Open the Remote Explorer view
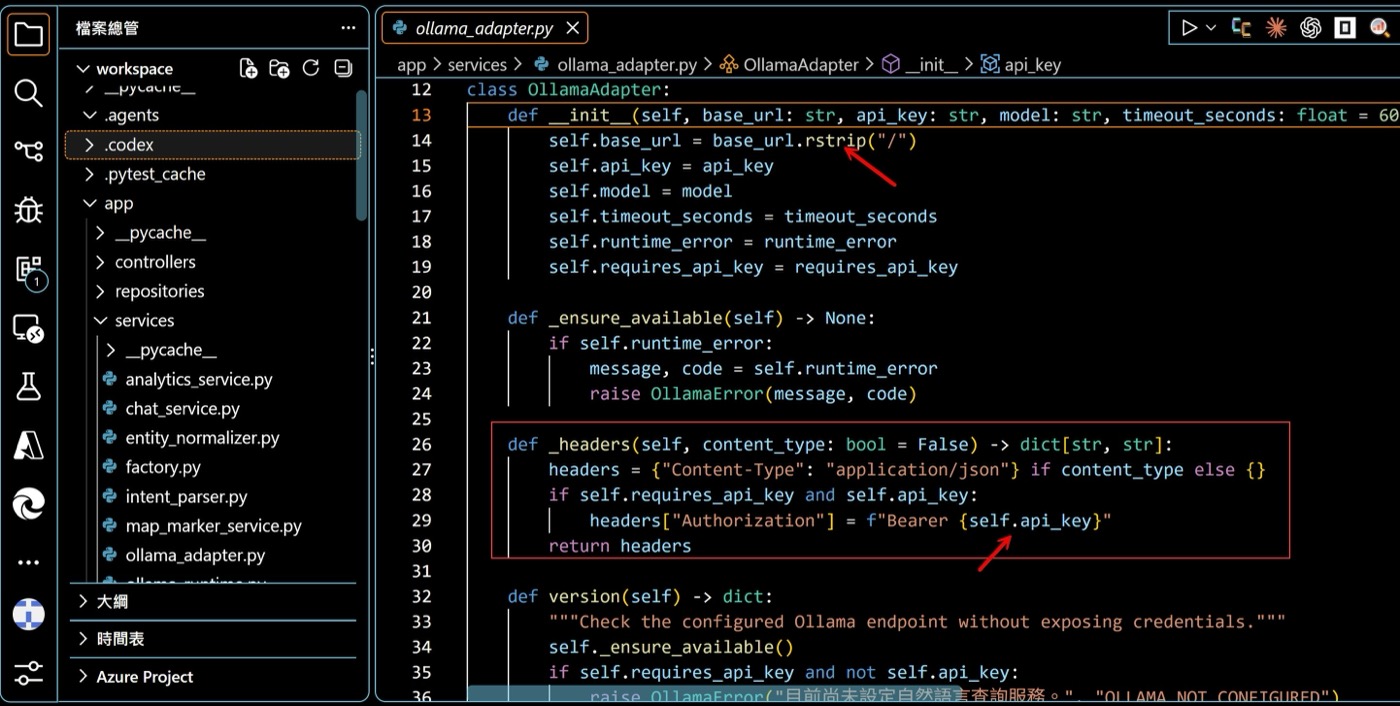1400x706 pixels. point(28,328)
